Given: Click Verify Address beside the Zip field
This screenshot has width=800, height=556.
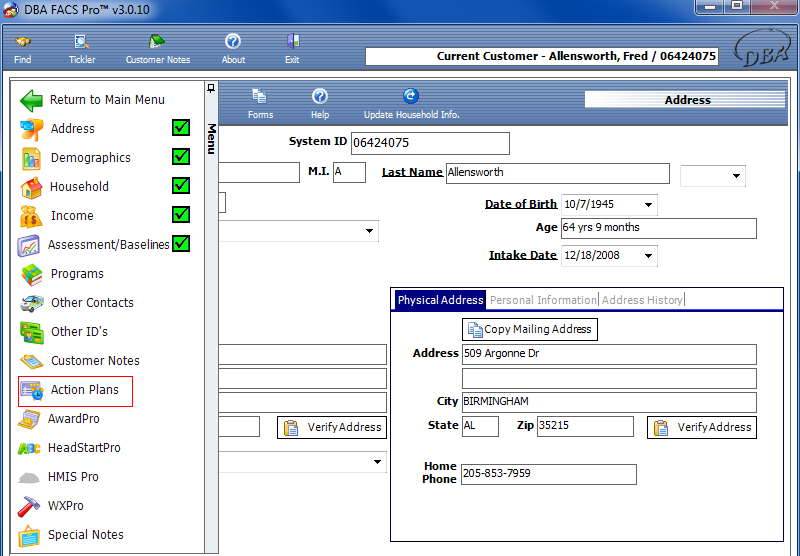Looking at the screenshot, I should (702, 427).
